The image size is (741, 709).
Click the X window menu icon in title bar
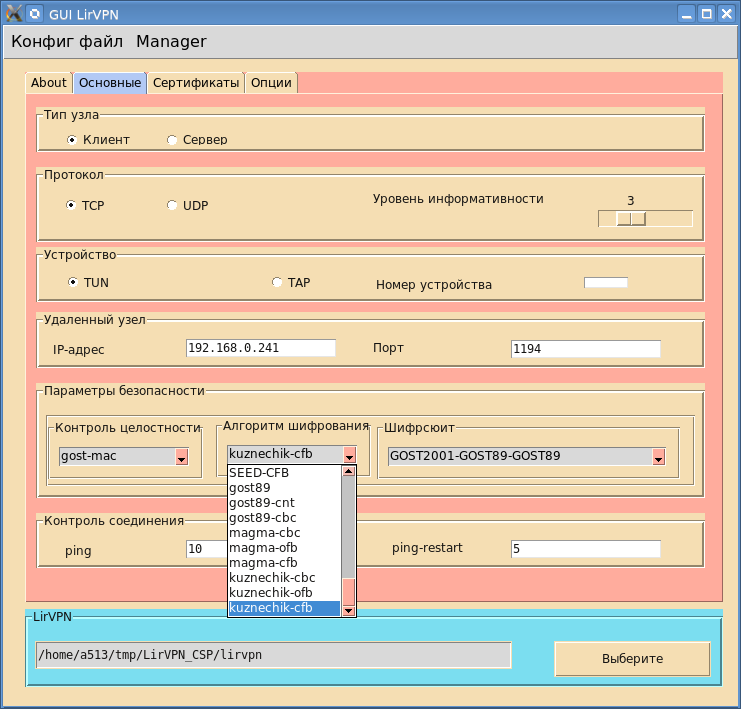(14, 13)
